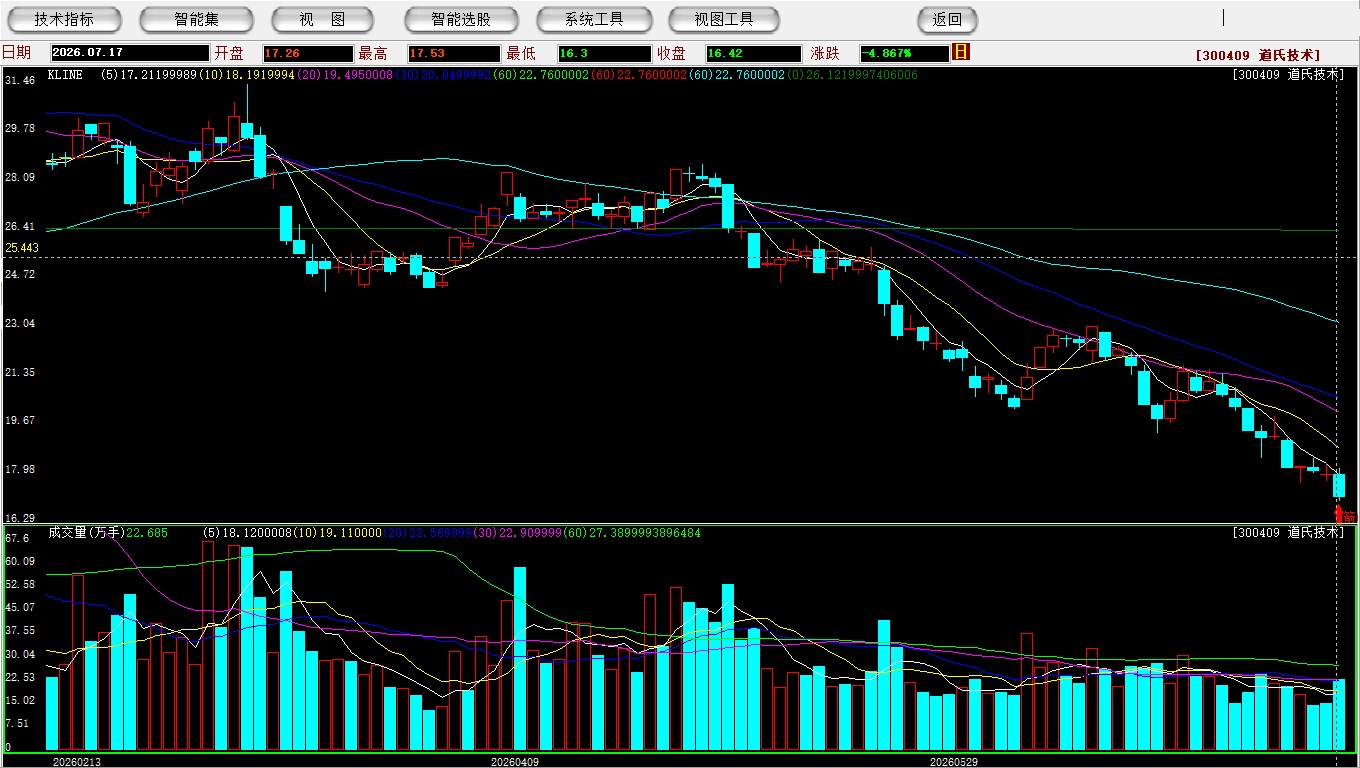The height and width of the screenshot is (768, 1360).
Task: Click the 开盘 value field 17.26
Action: 307,53
